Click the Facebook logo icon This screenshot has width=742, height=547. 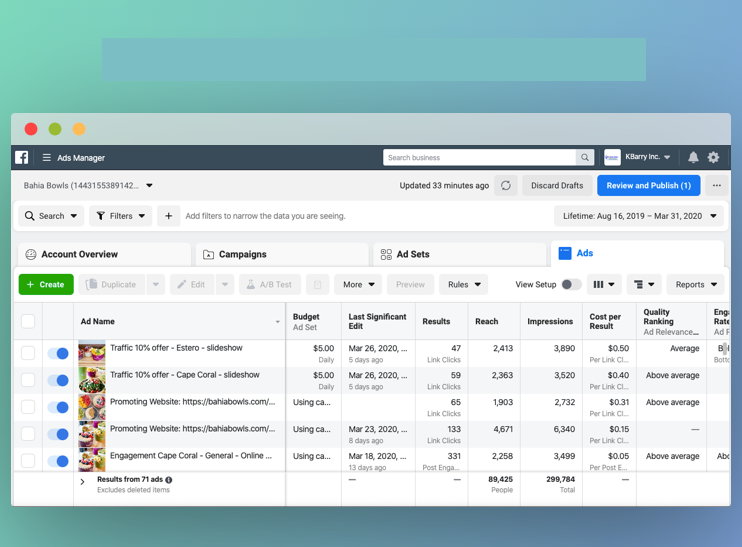coord(22,157)
